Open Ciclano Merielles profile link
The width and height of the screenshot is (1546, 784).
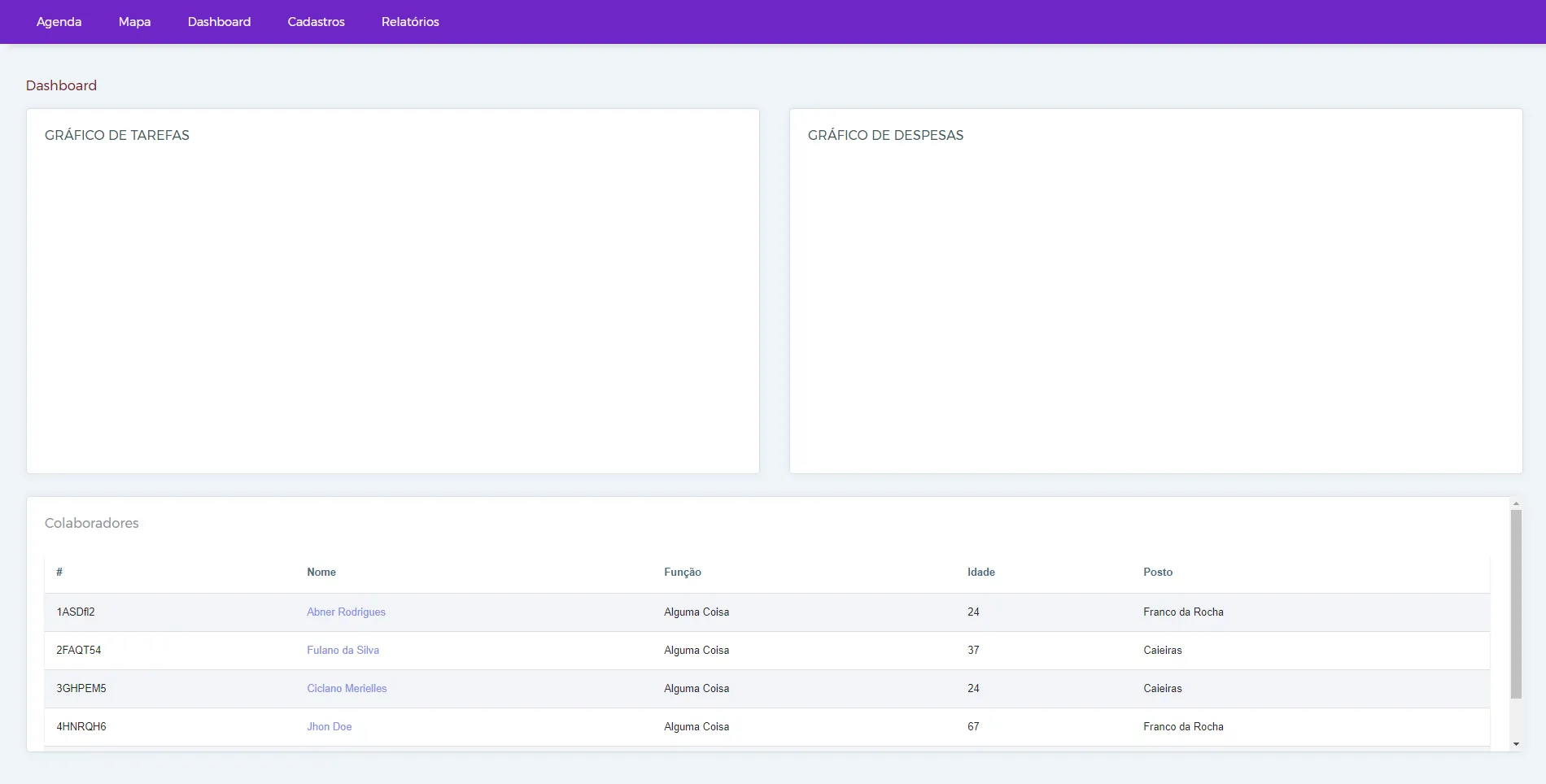click(347, 689)
